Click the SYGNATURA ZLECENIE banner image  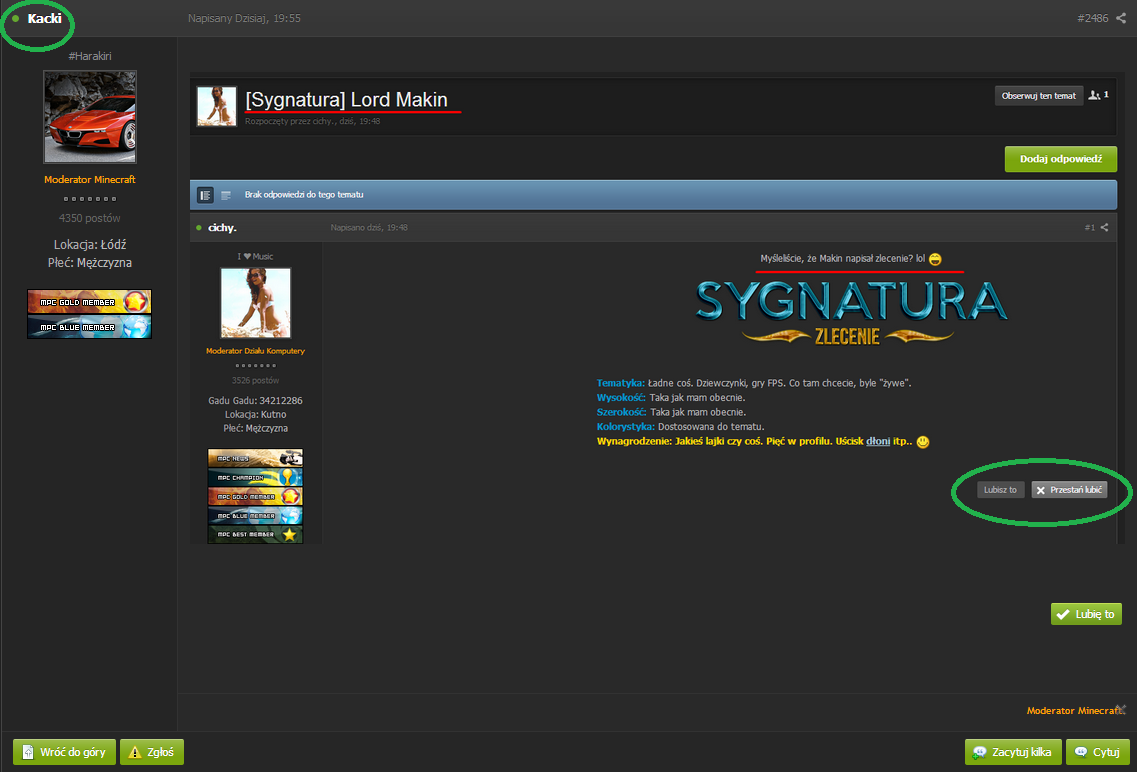coord(851,312)
